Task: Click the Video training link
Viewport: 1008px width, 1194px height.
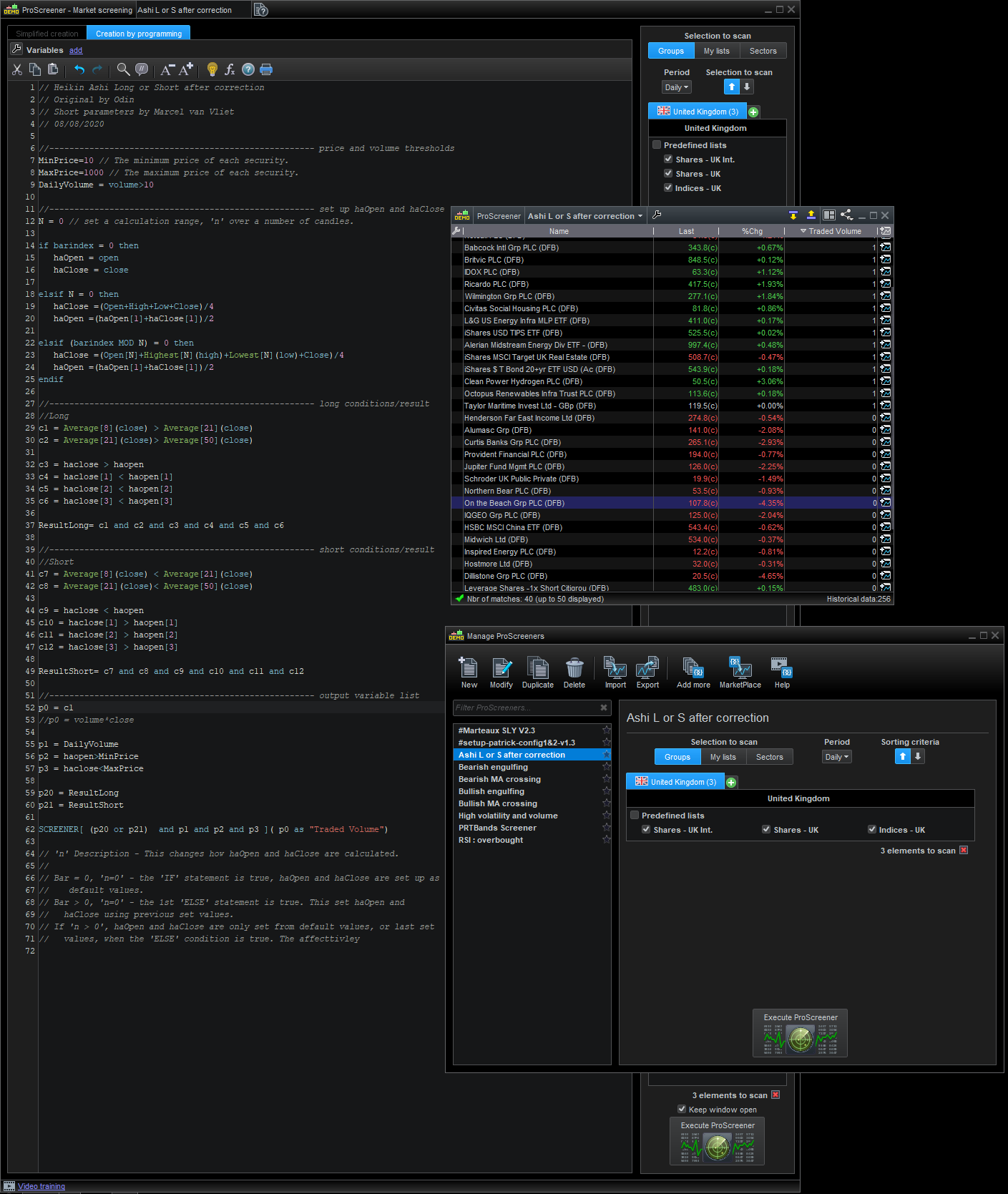Action: click(x=41, y=1186)
